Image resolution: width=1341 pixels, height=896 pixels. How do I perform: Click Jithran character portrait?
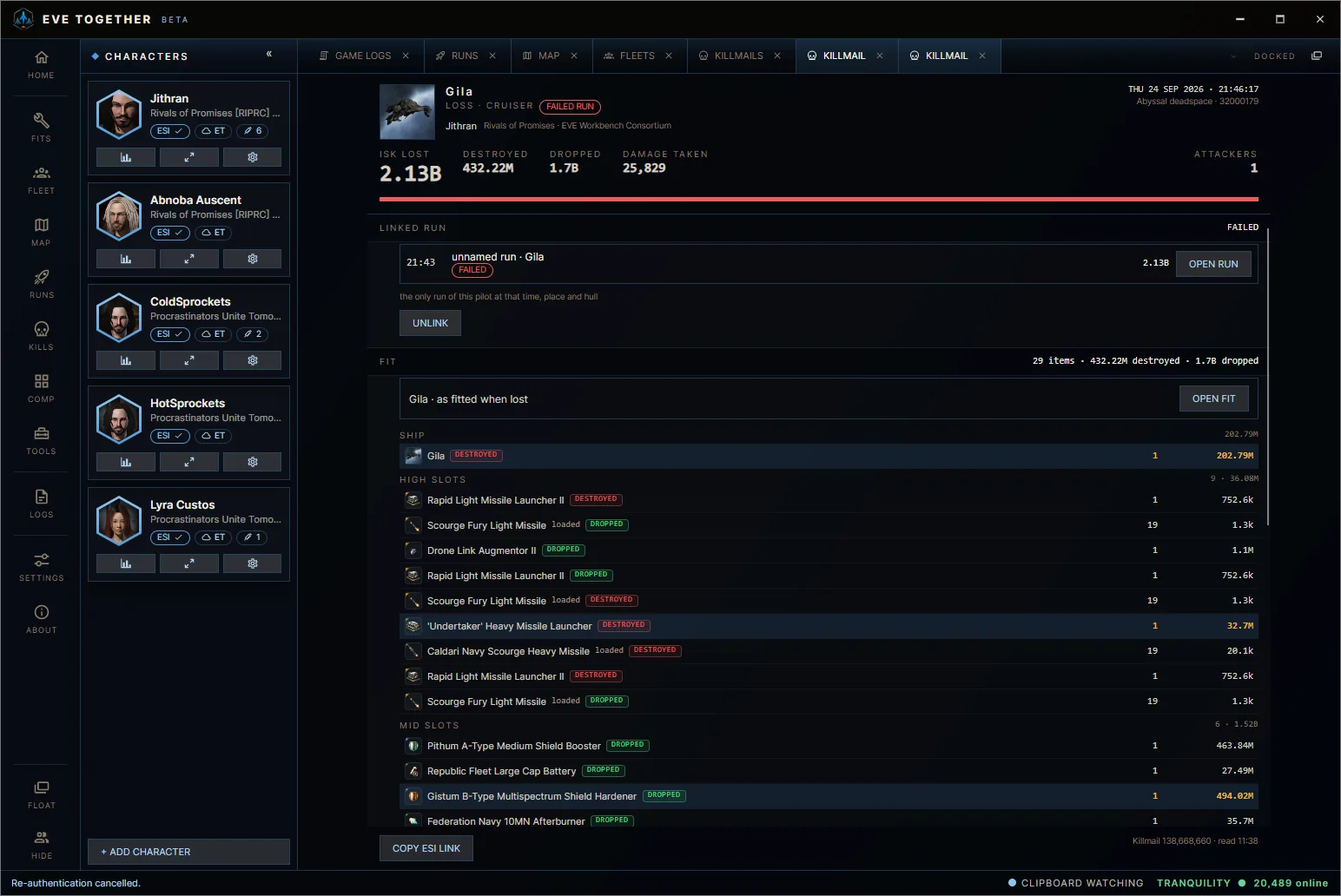[119, 114]
